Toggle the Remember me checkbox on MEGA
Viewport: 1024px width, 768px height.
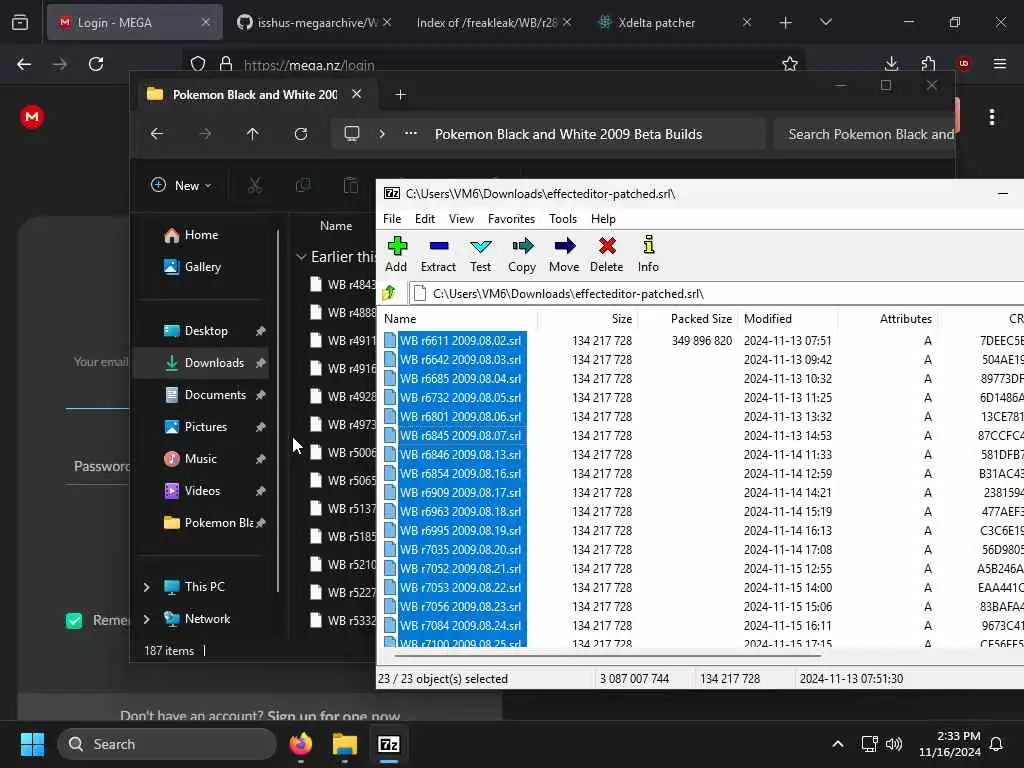tap(74, 620)
